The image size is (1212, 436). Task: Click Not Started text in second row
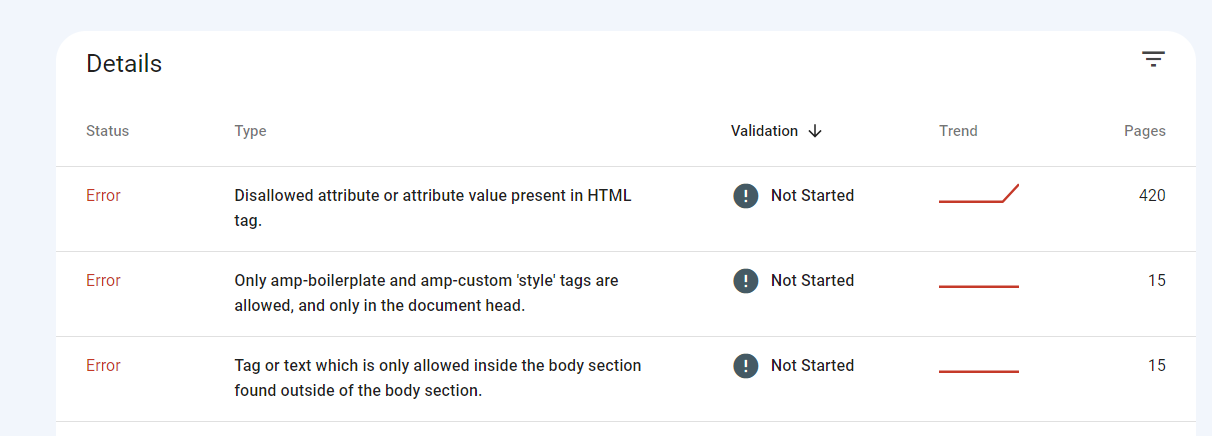pos(812,281)
